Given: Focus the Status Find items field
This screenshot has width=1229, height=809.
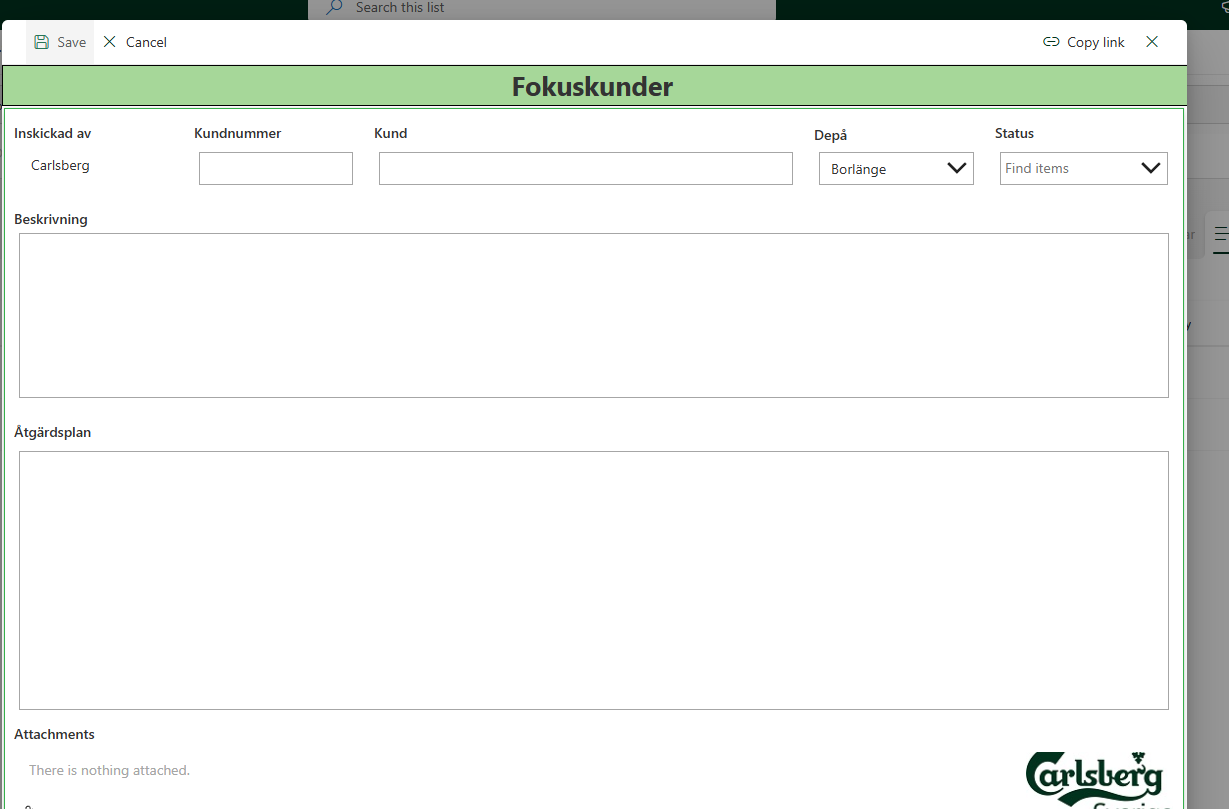Looking at the screenshot, I should point(1066,169).
